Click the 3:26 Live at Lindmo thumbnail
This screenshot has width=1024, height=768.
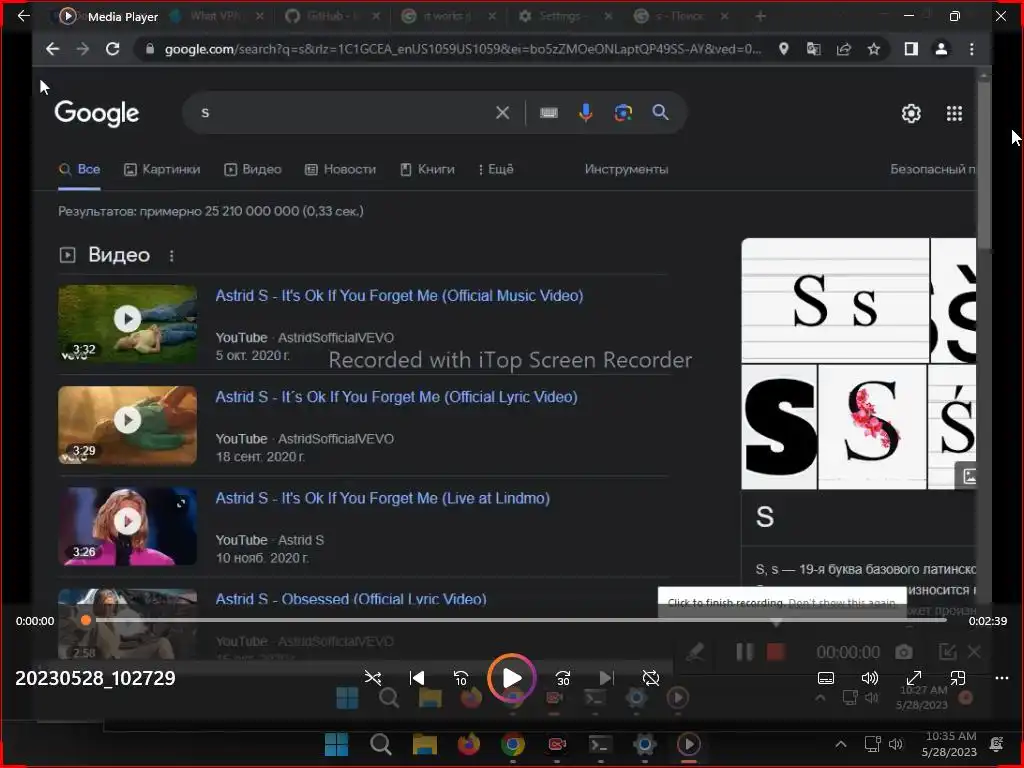point(127,526)
